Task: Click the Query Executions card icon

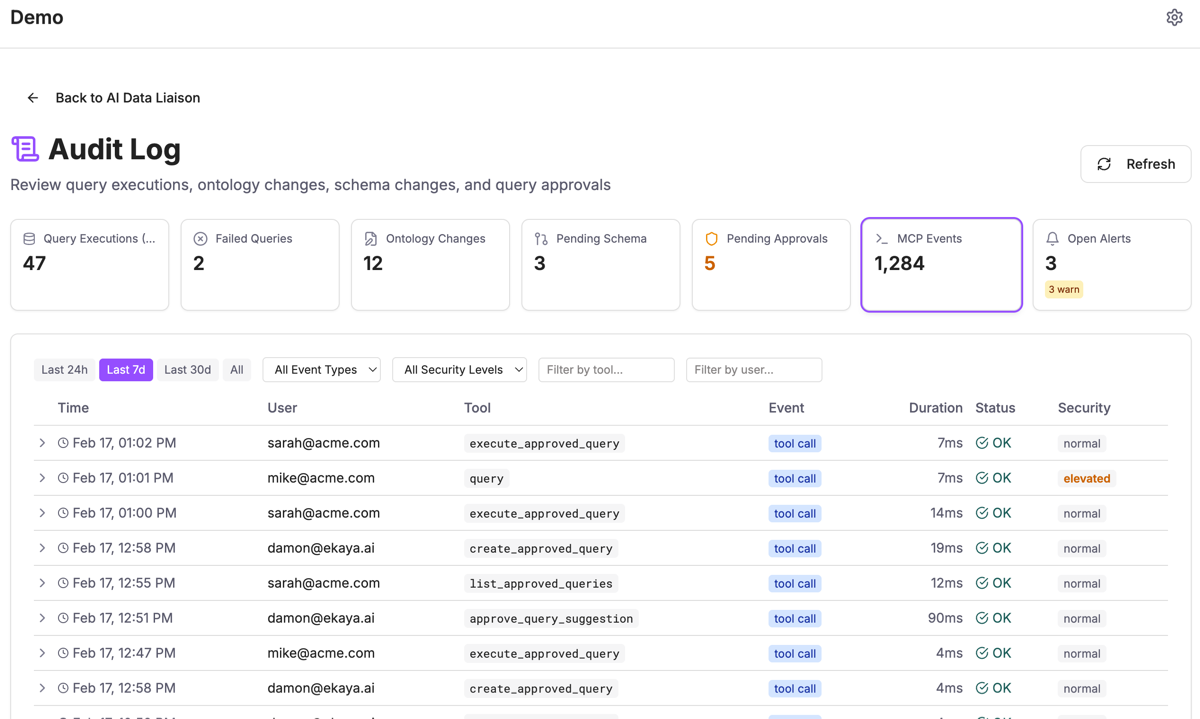Action: point(28,238)
